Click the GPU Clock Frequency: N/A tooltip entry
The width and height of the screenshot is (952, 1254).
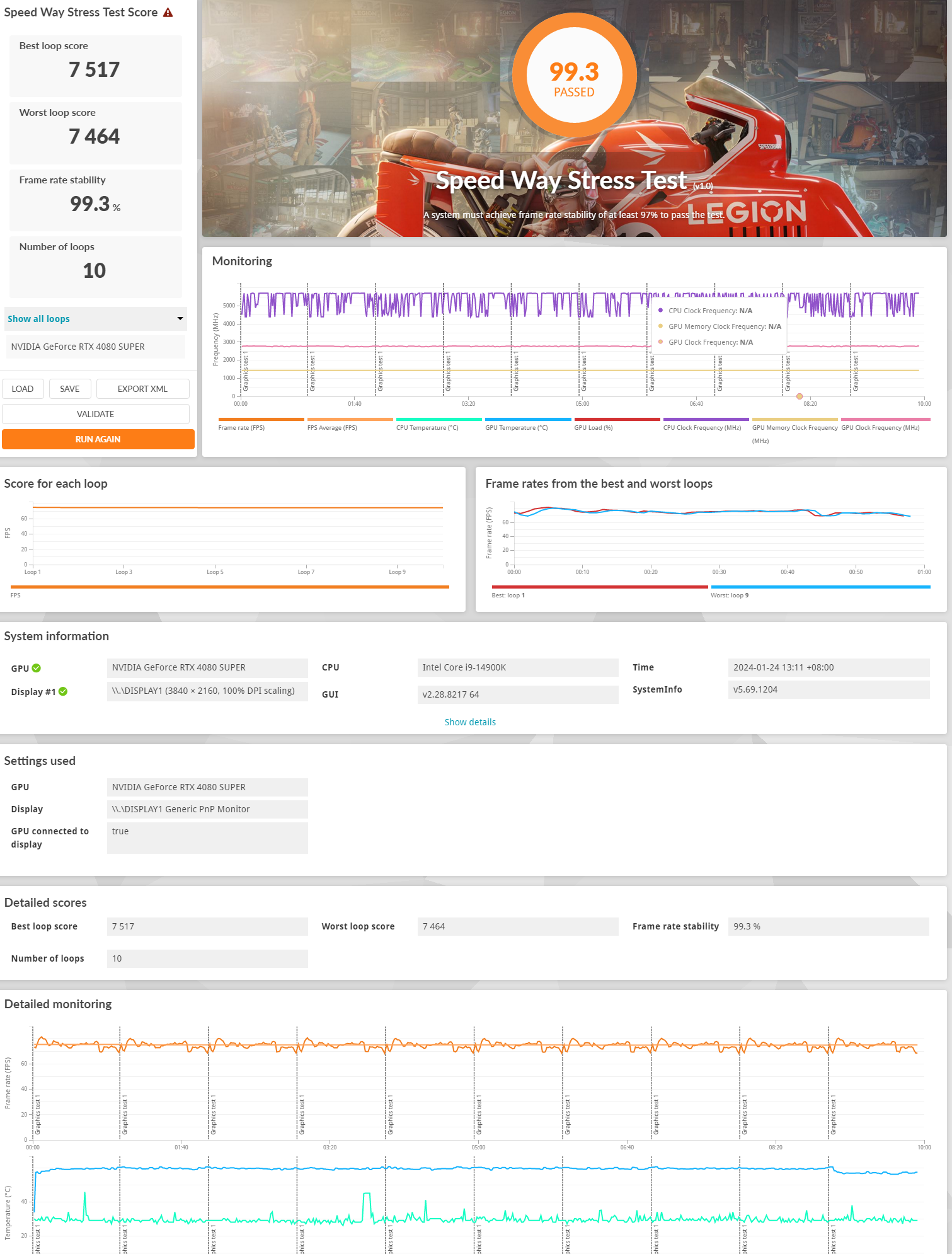706,342
